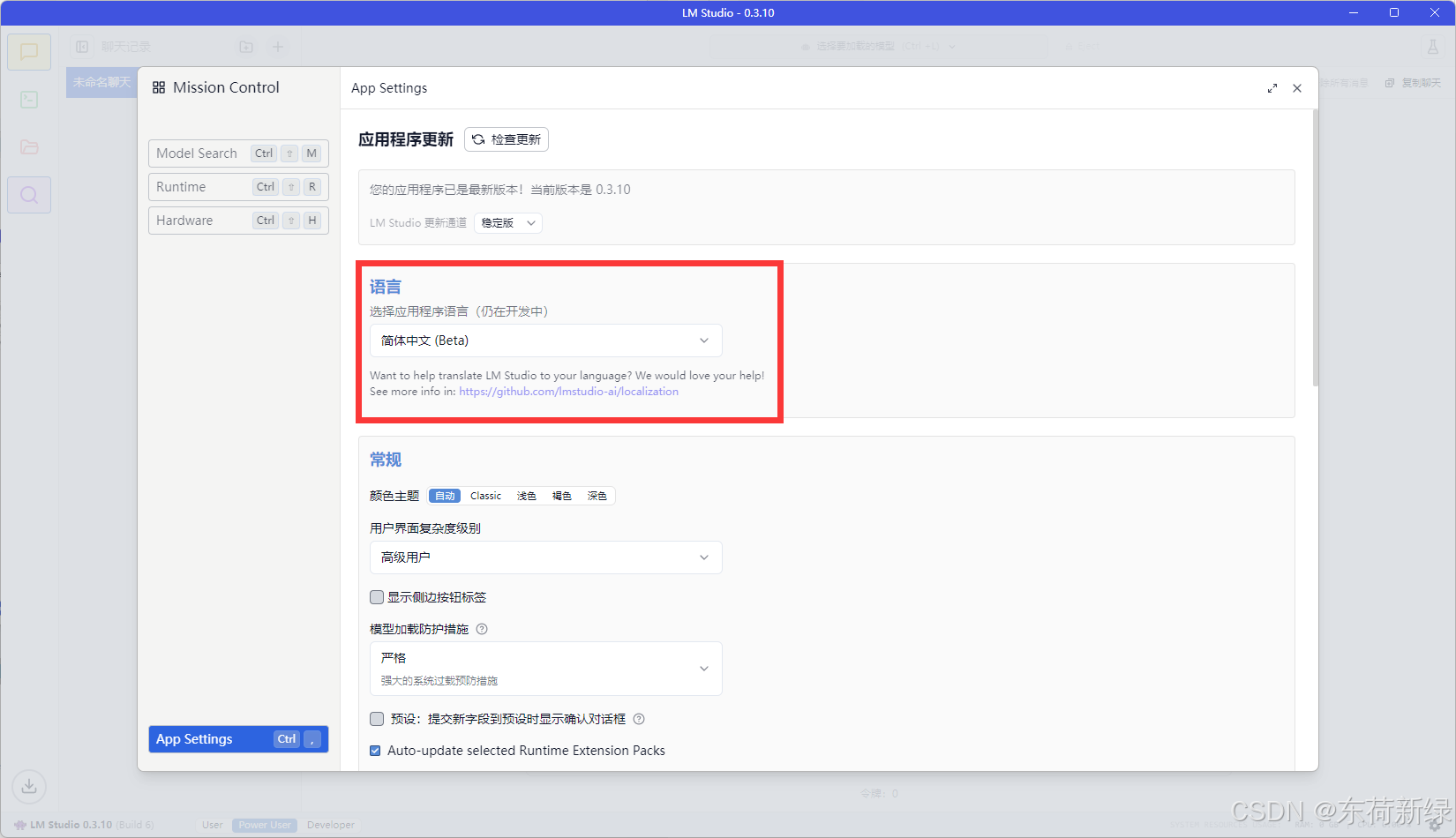Click the 应用程序更新 heading
The width and height of the screenshot is (1456, 838).
click(x=406, y=139)
